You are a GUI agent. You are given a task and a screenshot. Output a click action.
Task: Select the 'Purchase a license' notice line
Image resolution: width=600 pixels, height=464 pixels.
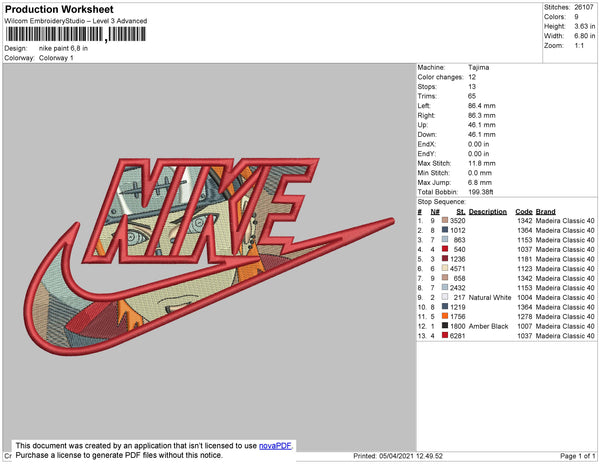119,455
